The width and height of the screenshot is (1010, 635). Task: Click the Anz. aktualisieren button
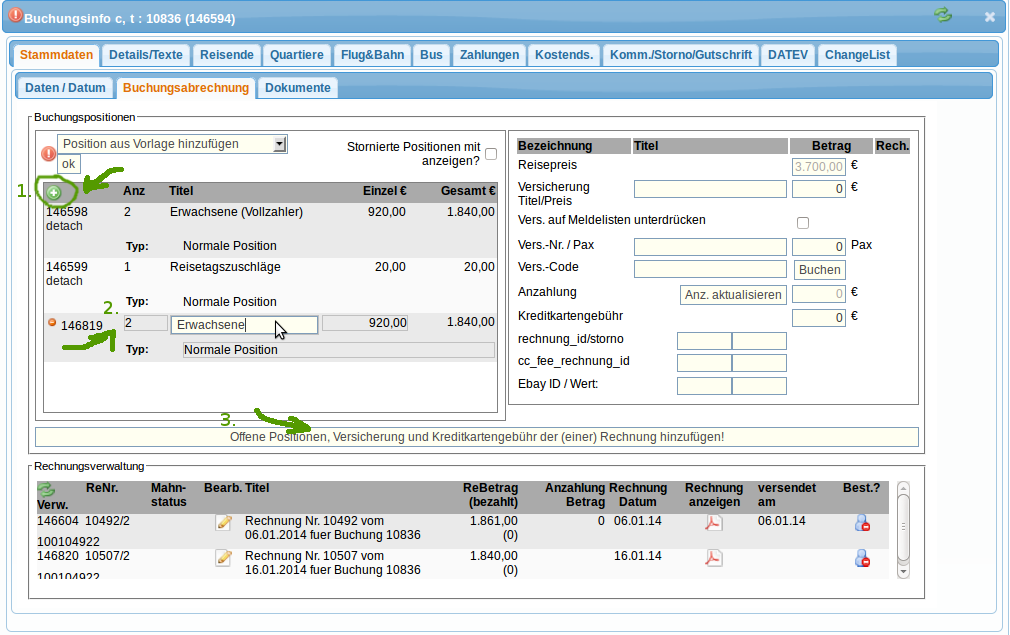pyautogui.click(x=733, y=294)
